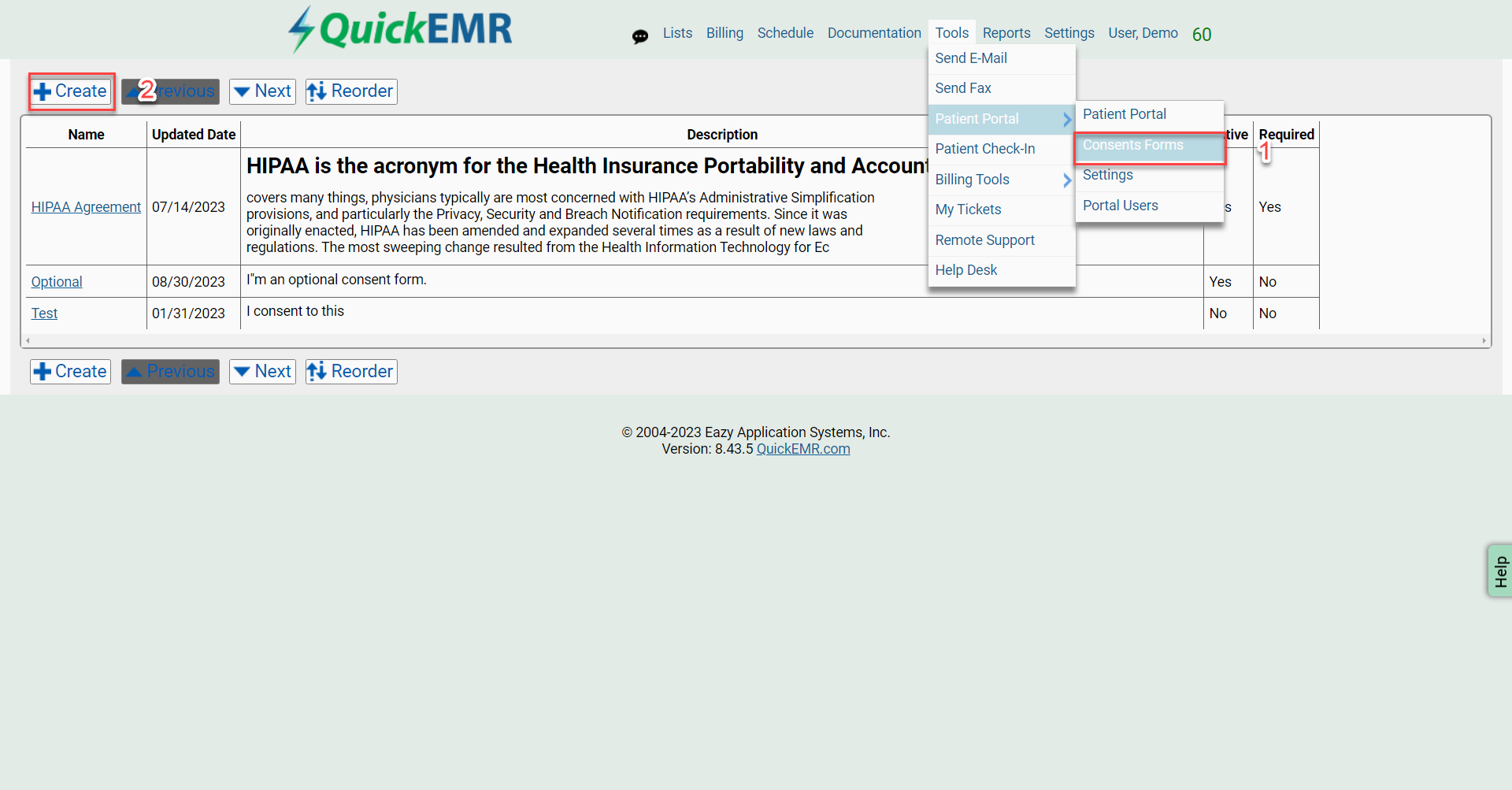This screenshot has height=790, width=1512.
Task: Click the session timer showing 60
Action: pyautogui.click(x=1202, y=35)
